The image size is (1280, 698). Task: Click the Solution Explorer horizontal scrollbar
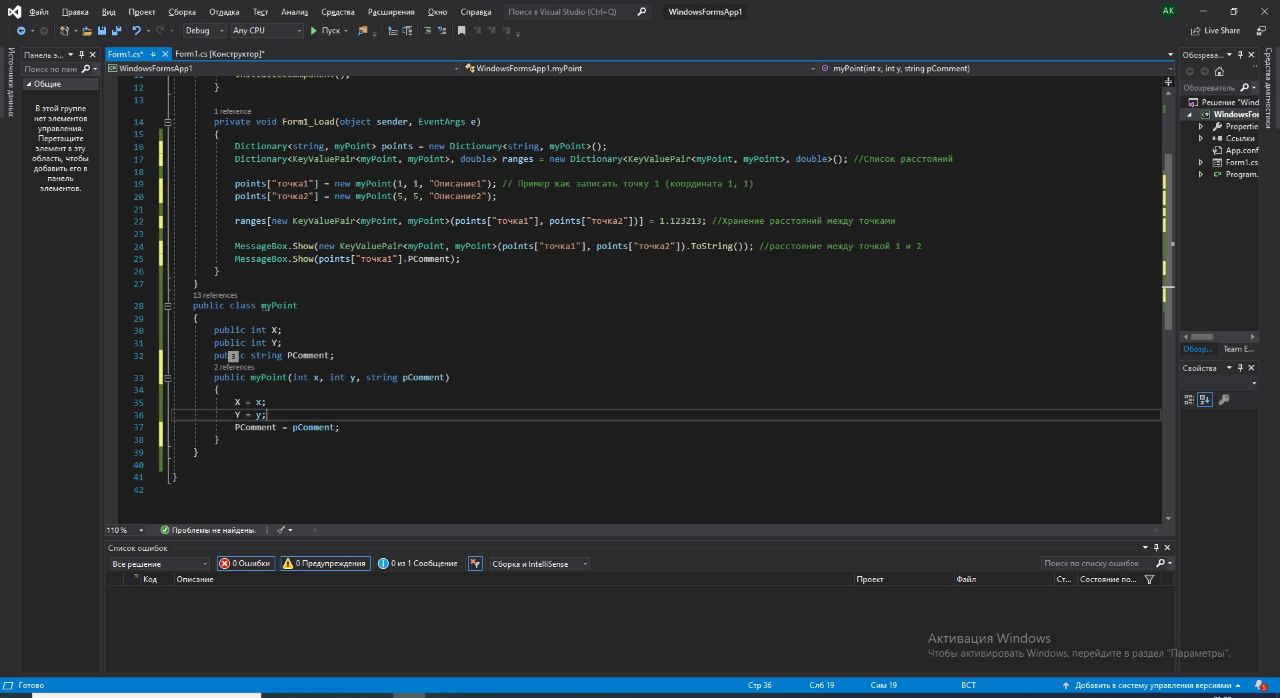[x=1202, y=336]
